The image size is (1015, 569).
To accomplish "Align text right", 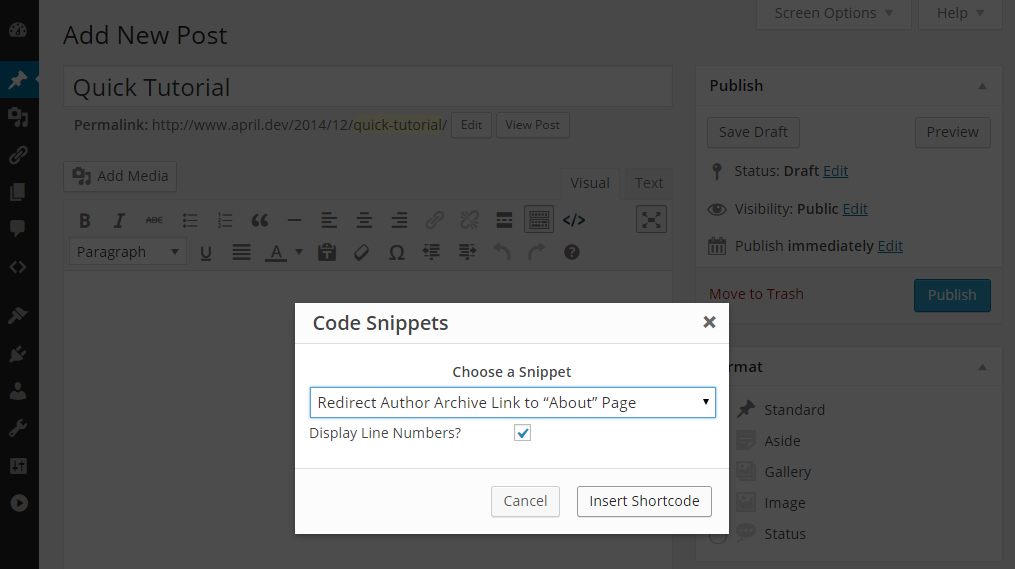I will pos(399,220).
